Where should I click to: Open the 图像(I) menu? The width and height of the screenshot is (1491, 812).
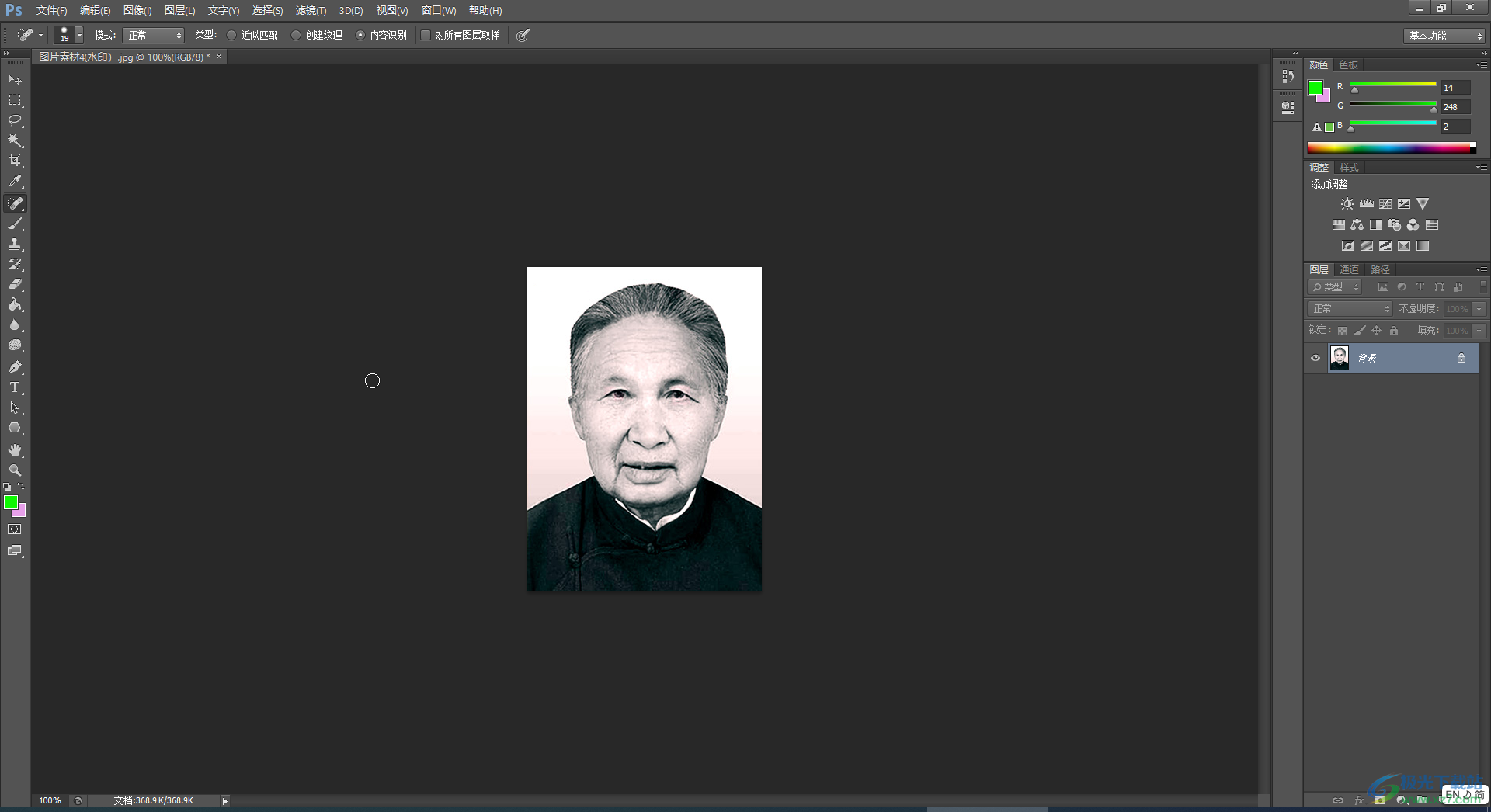(x=137, y=10)
